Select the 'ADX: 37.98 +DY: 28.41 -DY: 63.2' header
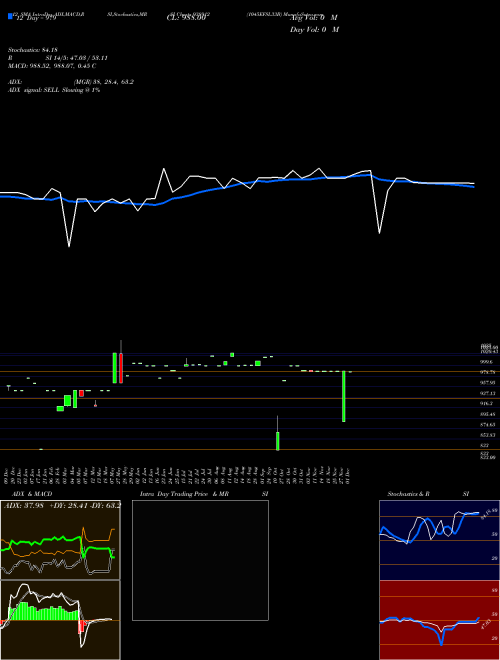500x660 pixels. coord(62,505)
